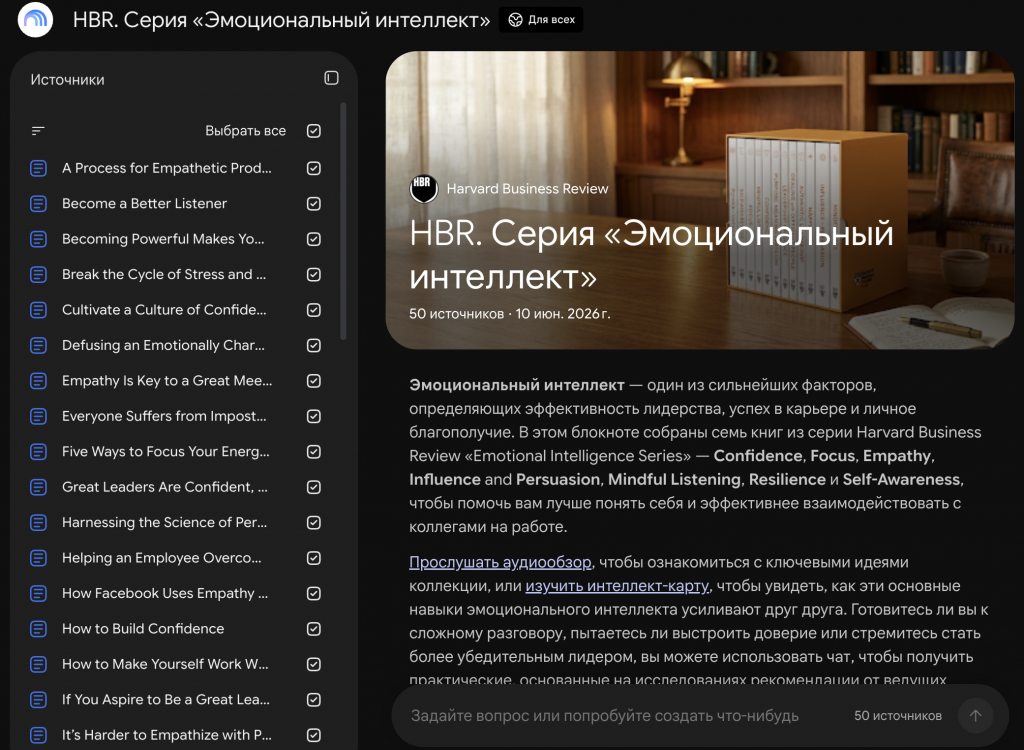Uncheck It's Harder to Empathize with P... source
1024x750 pixels.
click(x=313, y=735)
